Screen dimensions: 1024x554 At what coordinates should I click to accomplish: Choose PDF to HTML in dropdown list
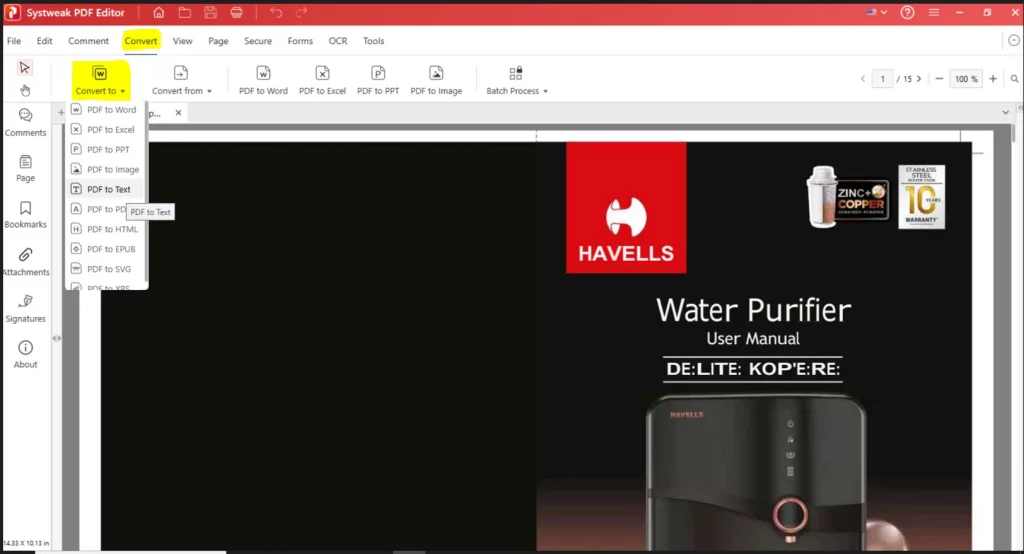pos(104,229)
